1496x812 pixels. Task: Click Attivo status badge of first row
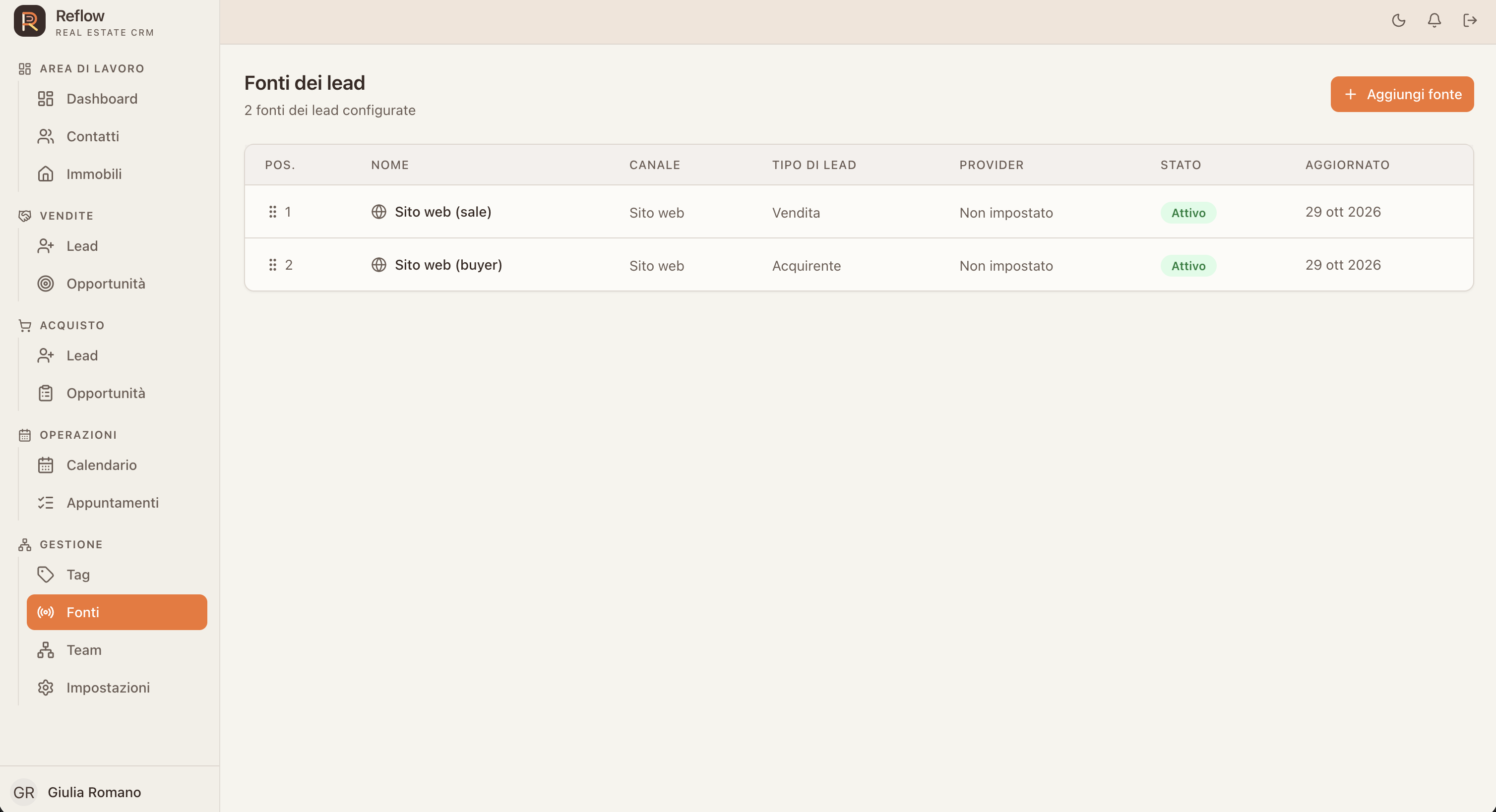click(x=1188, y=213)
